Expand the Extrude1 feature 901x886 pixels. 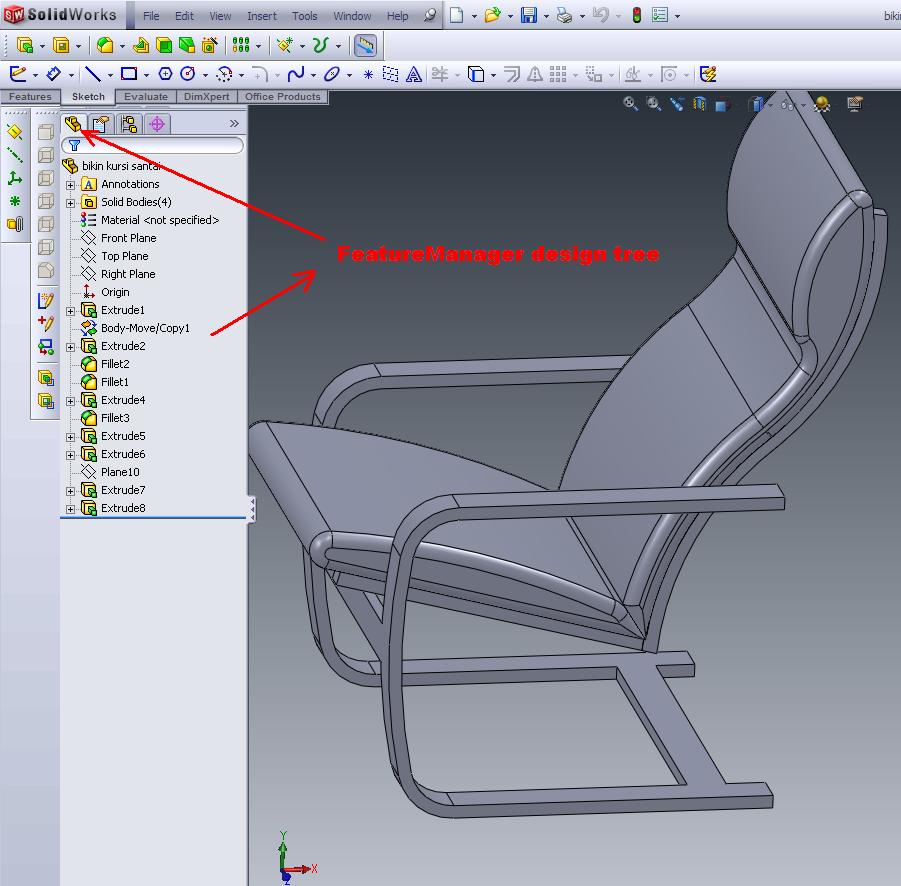coord(68,310)
